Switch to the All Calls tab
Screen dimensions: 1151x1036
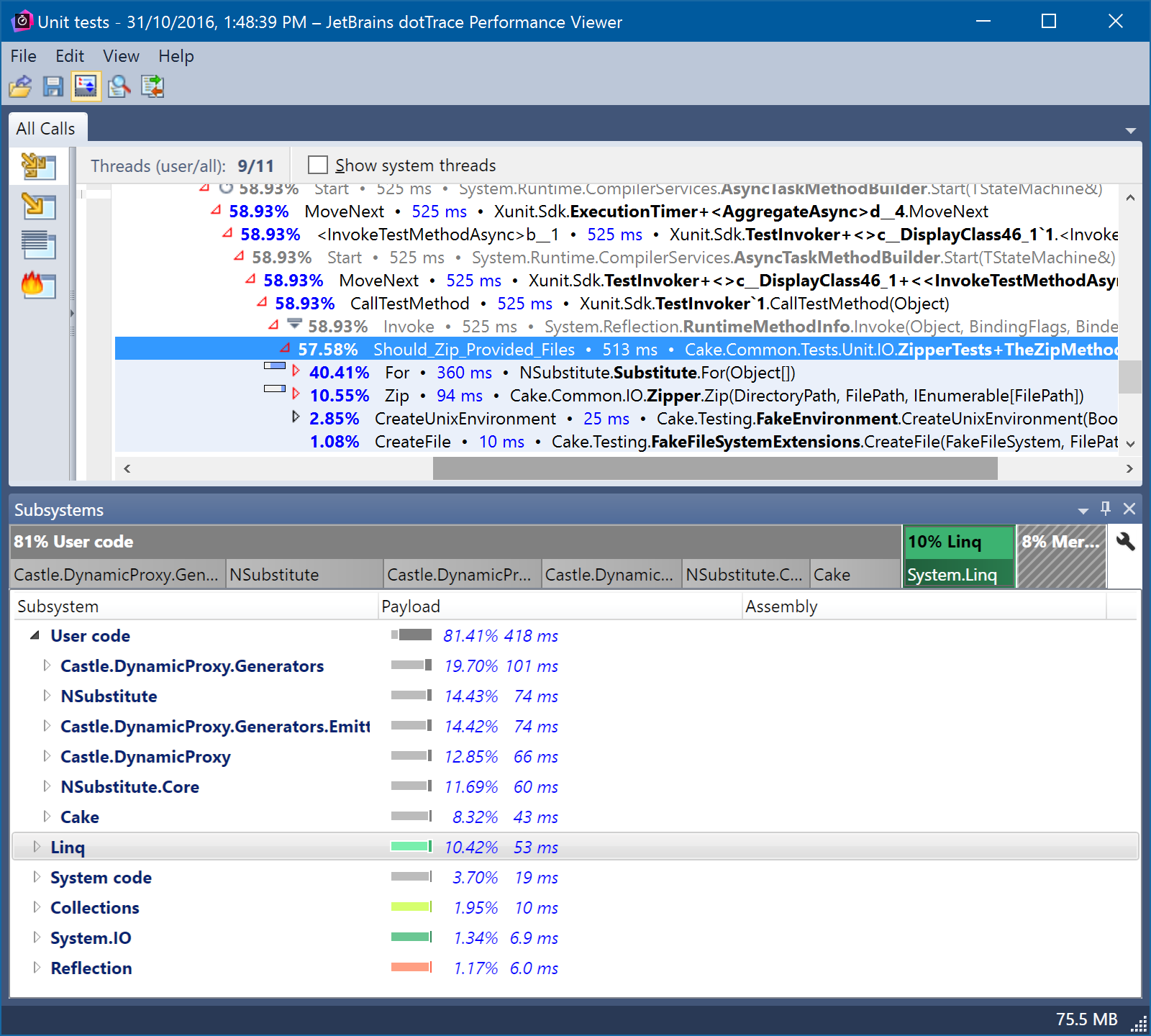coord(47,128)
